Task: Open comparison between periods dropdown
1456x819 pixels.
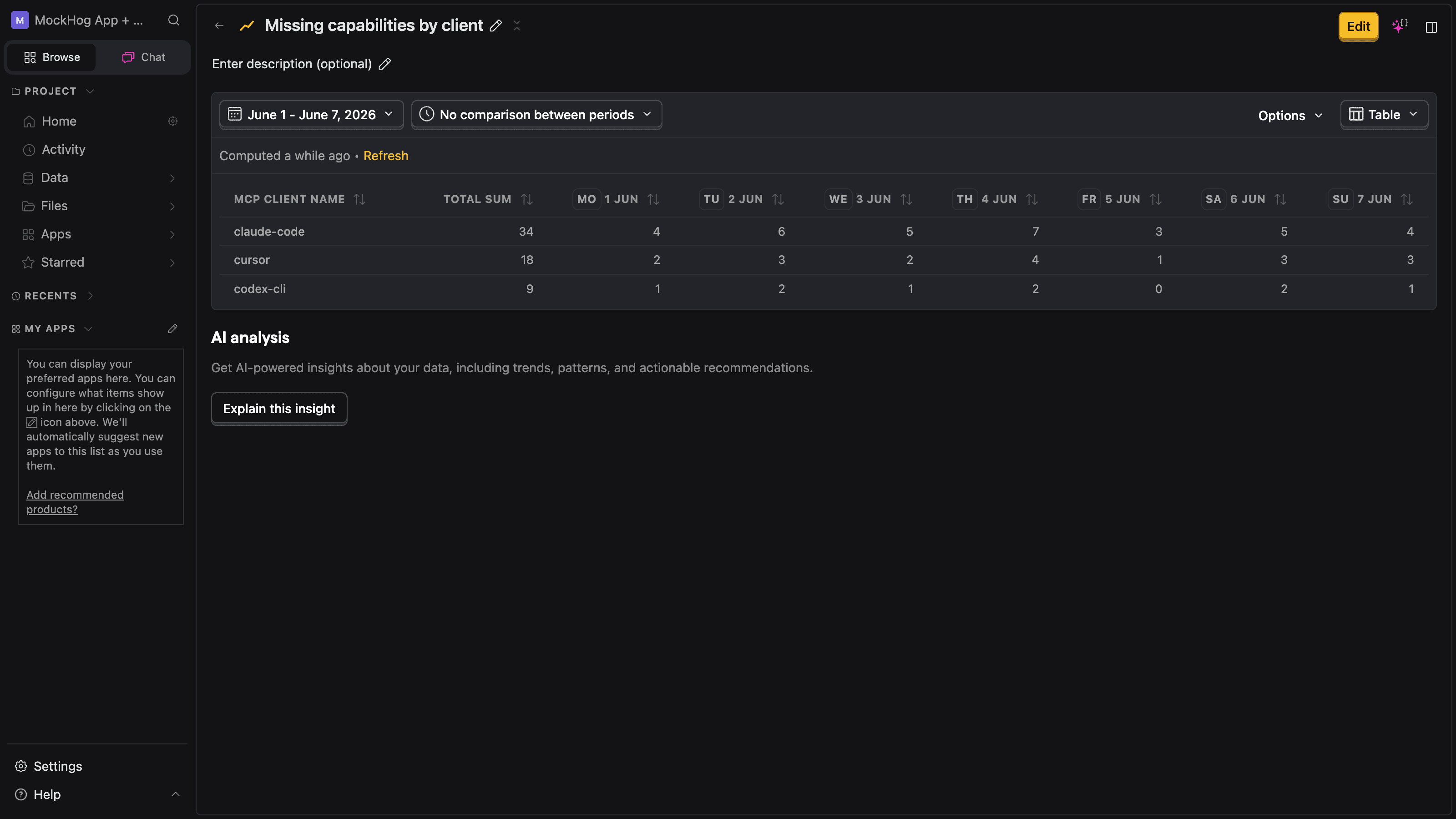Action: point(536,115)
